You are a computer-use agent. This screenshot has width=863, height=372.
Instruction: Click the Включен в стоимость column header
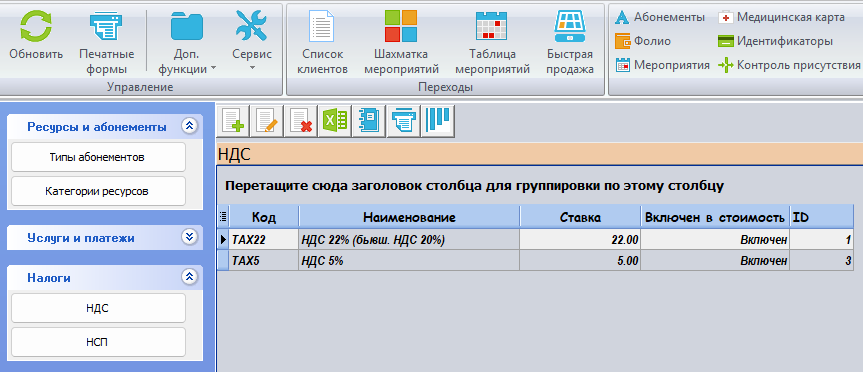point(715,217)
